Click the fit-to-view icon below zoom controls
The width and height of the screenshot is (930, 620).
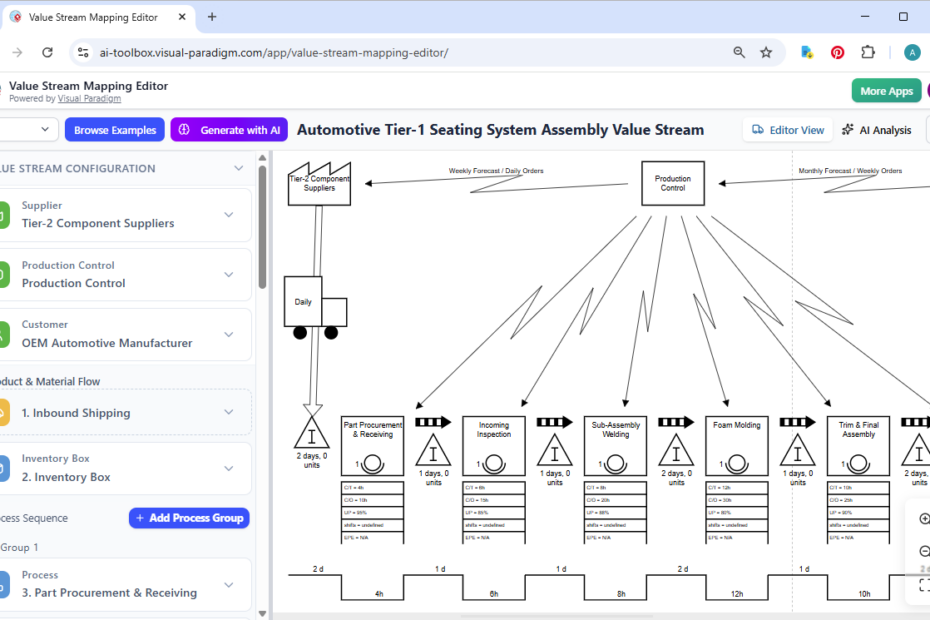[x=925, y=586]
